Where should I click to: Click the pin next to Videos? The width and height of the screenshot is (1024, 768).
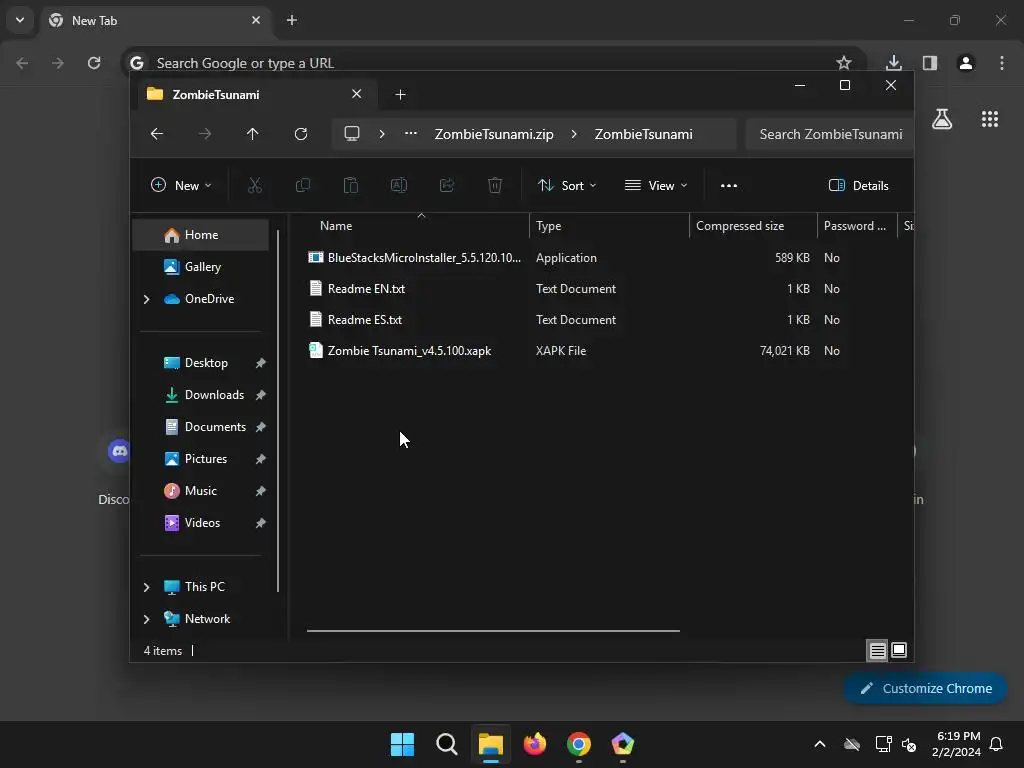coord(261,523)
